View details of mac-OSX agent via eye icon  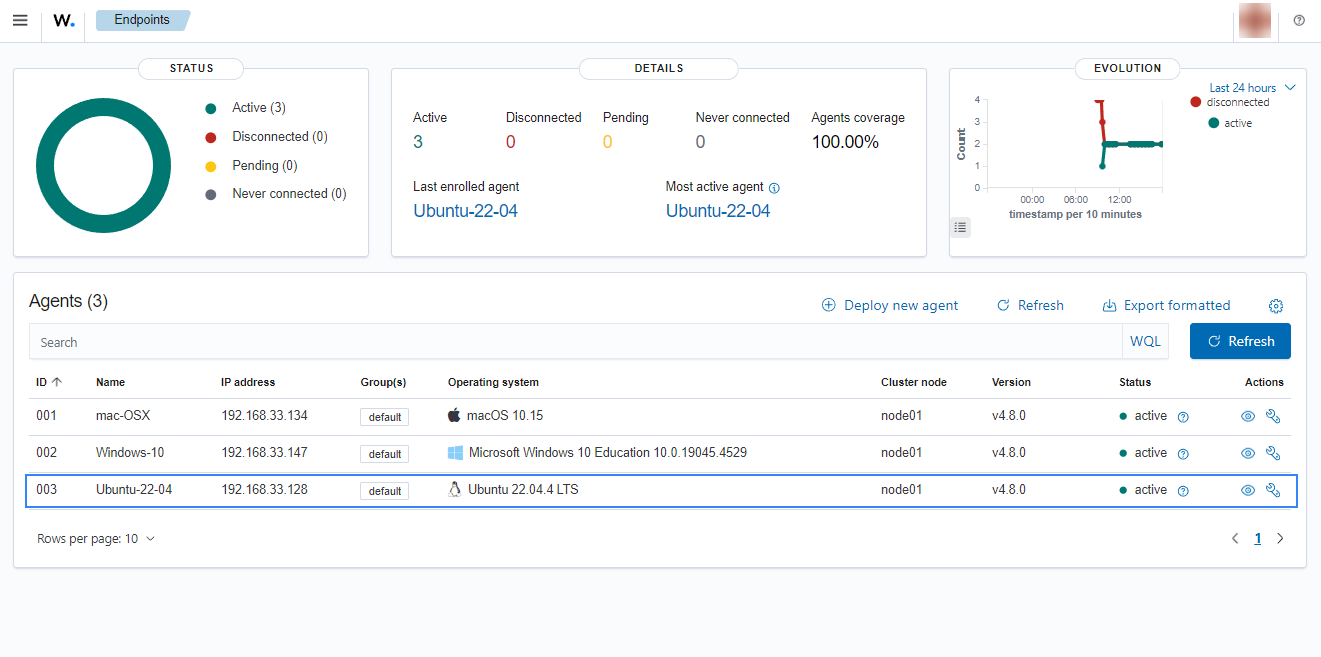(1247, 416)
